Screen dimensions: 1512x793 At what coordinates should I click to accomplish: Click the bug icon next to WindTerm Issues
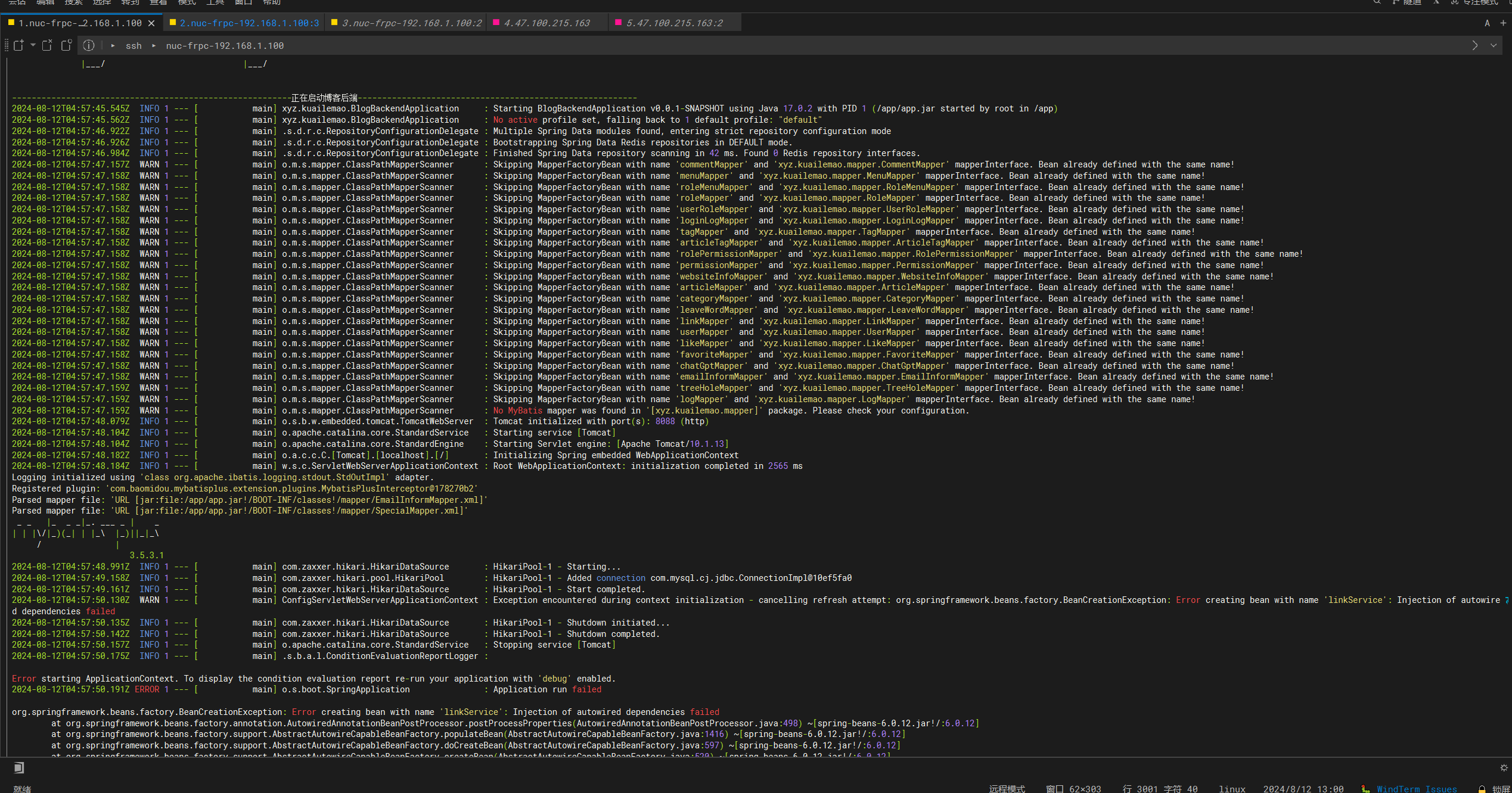point(1365,788)
